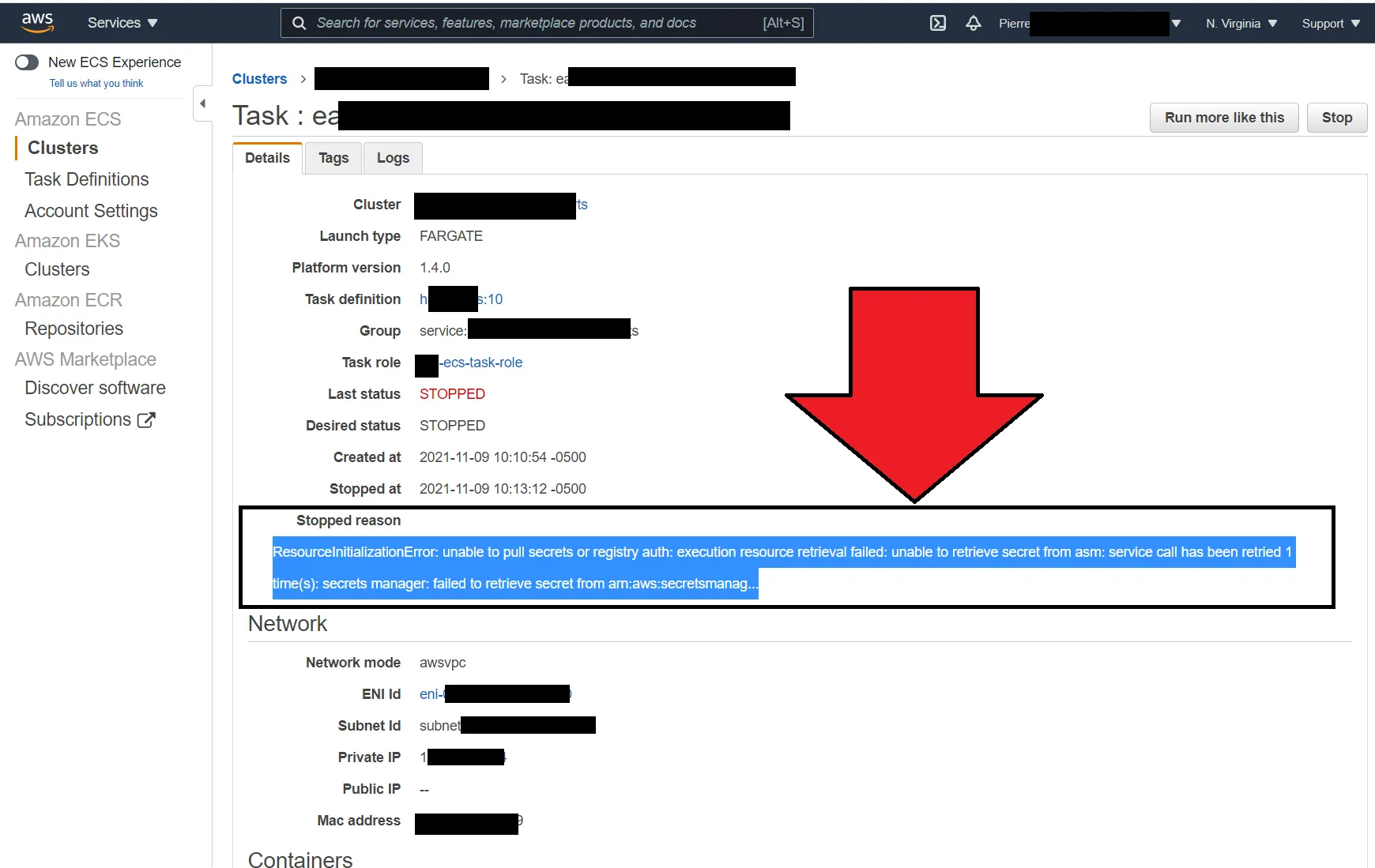This screenshot has height=868, width=1375.
Task: Open Task Definitions in sidebar
Action: (x=87, y=179)
